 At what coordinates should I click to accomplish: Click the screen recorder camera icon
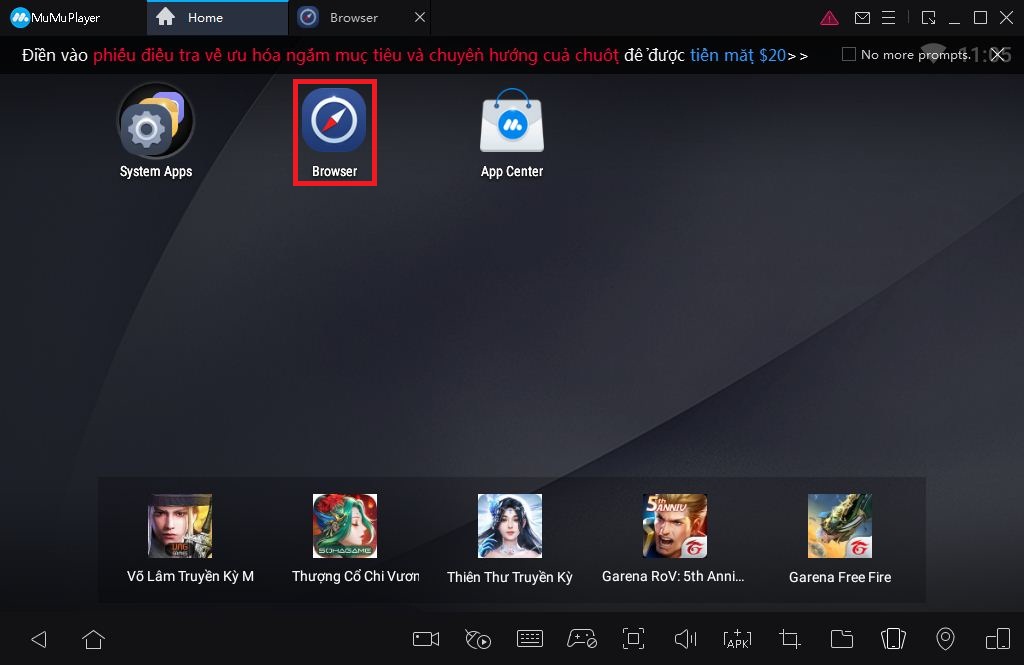click(426, 639)
